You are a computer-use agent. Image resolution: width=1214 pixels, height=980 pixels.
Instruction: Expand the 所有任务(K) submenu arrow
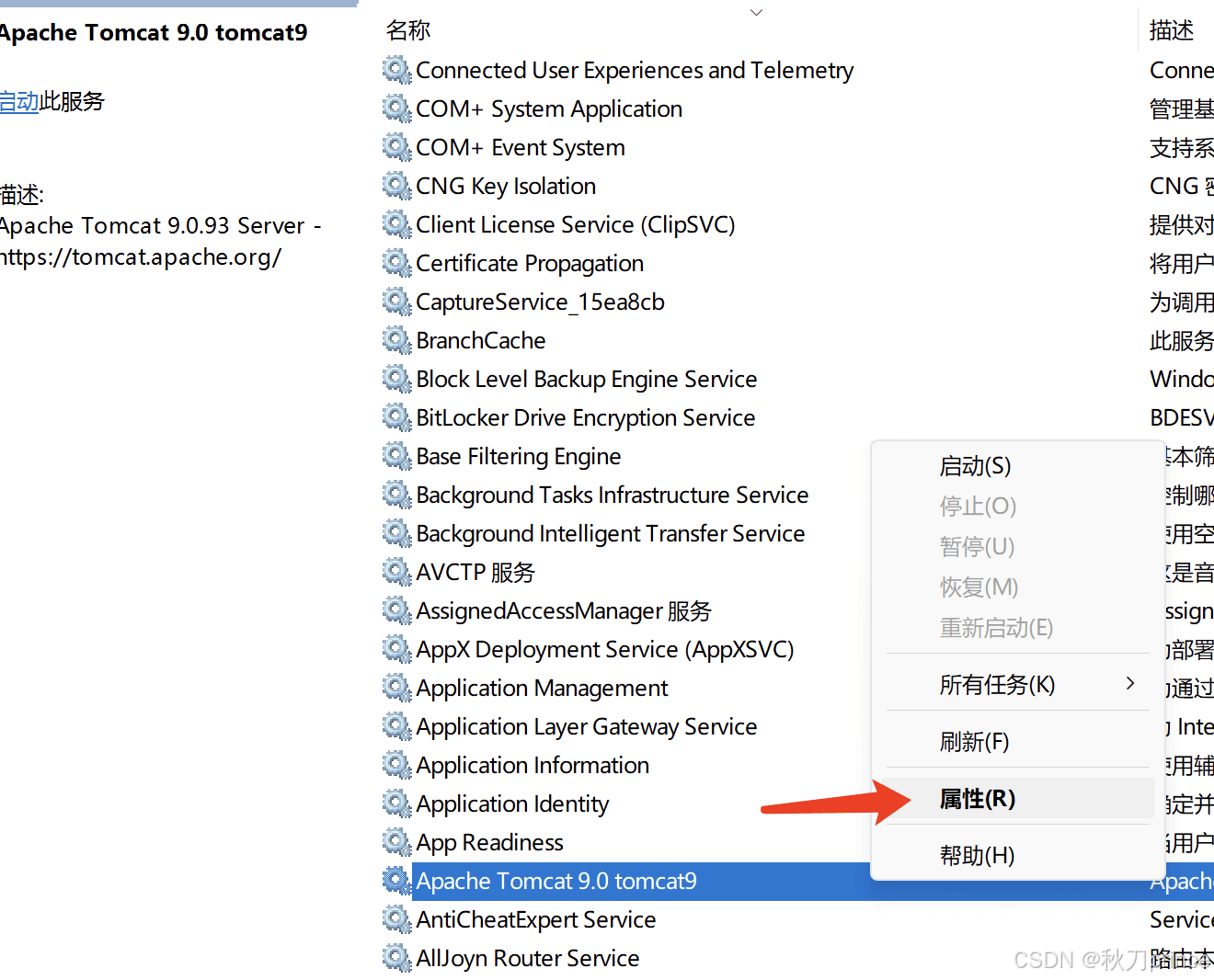pos(1130,684)
